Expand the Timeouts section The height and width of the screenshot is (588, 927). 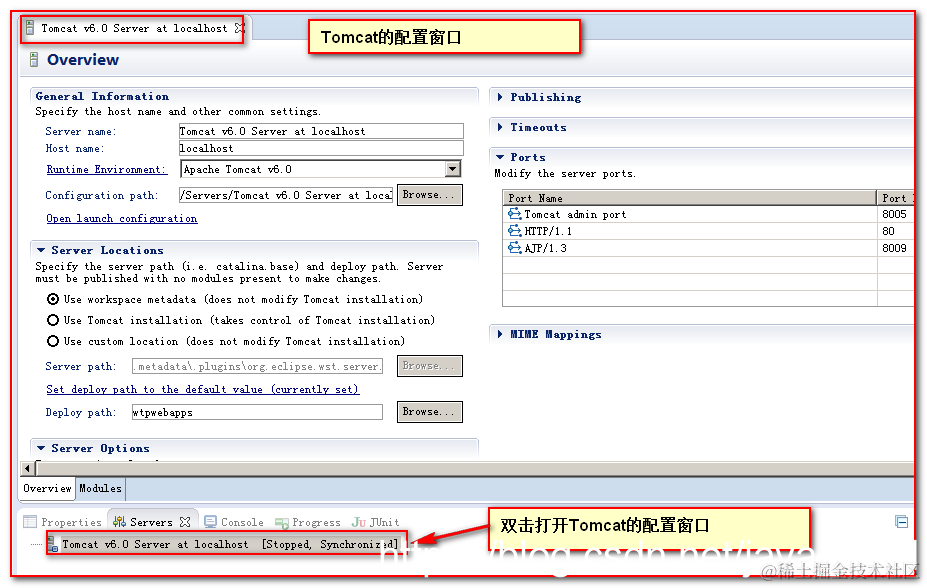coord(500,127)
